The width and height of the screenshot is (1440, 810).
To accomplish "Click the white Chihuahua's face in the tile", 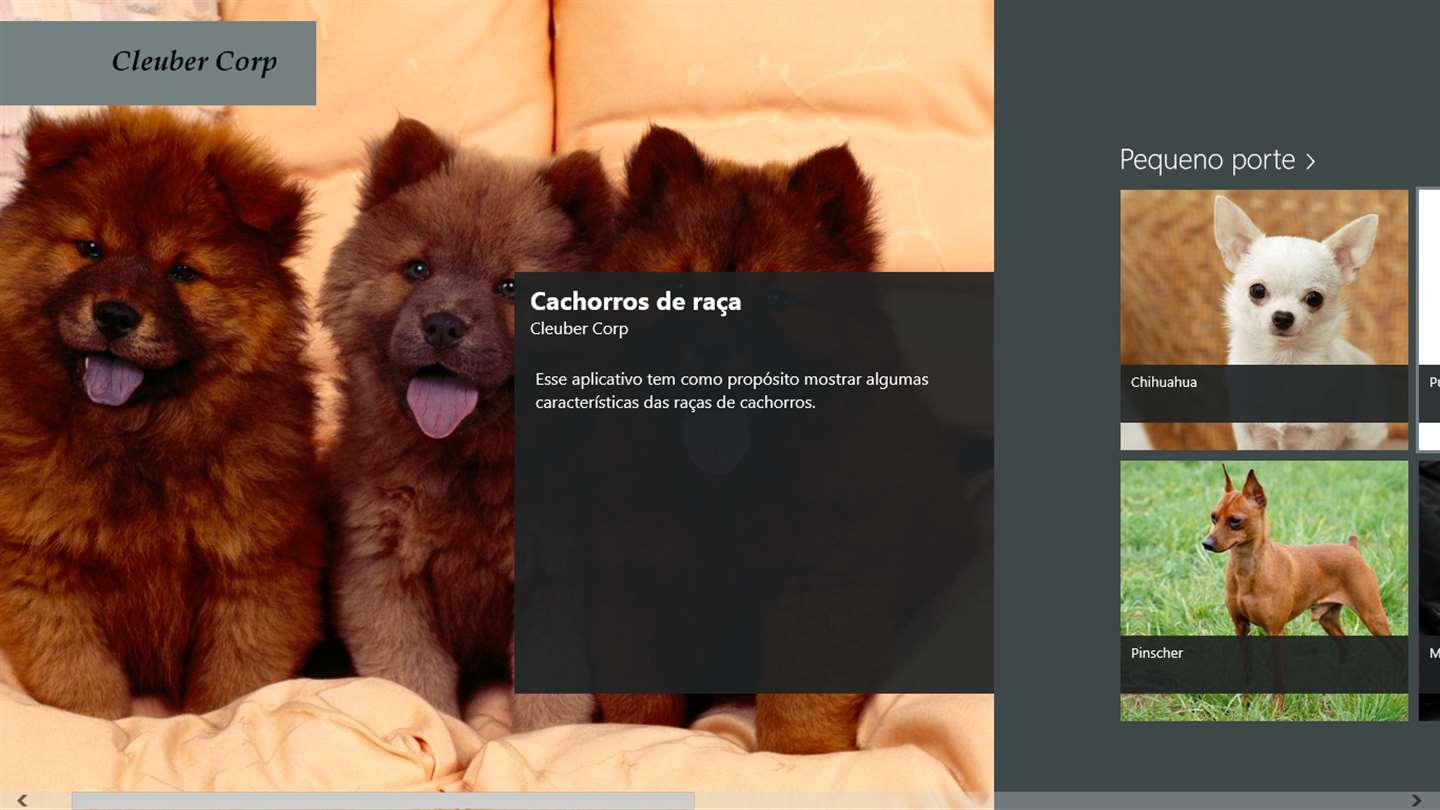I will click(x=1284, y=290).
